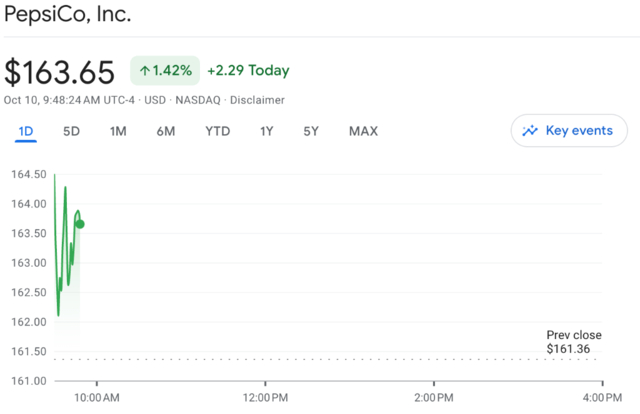Open the 6M chart range

pos(166,131)
